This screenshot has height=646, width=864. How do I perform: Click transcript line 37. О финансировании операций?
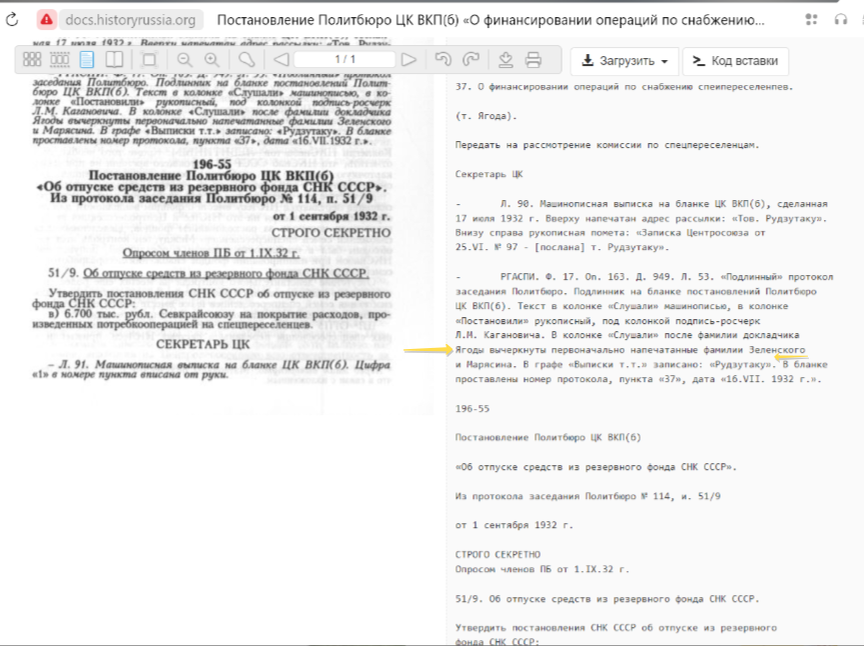coord(624,87)
